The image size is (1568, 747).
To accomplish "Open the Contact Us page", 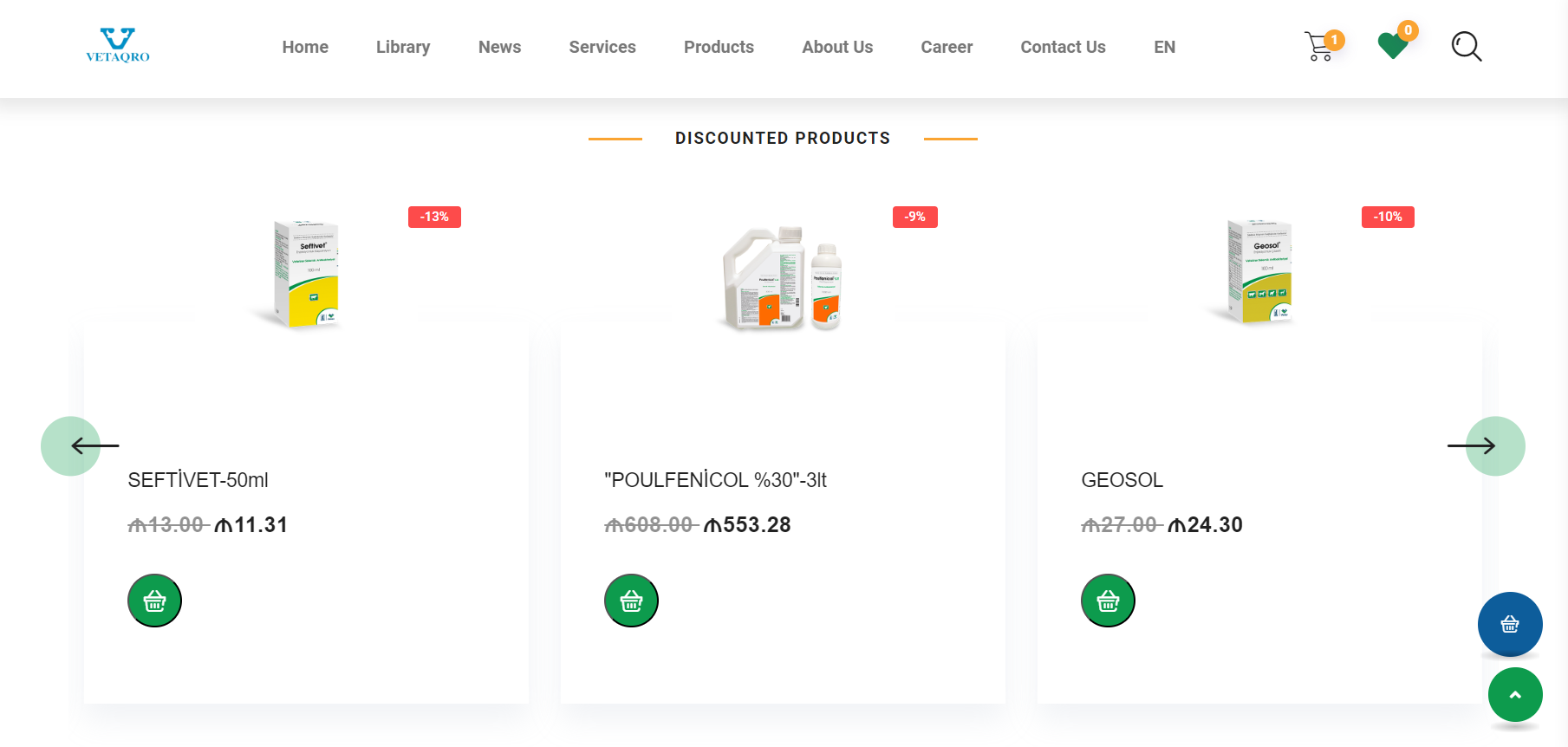I will [1063, 47].
